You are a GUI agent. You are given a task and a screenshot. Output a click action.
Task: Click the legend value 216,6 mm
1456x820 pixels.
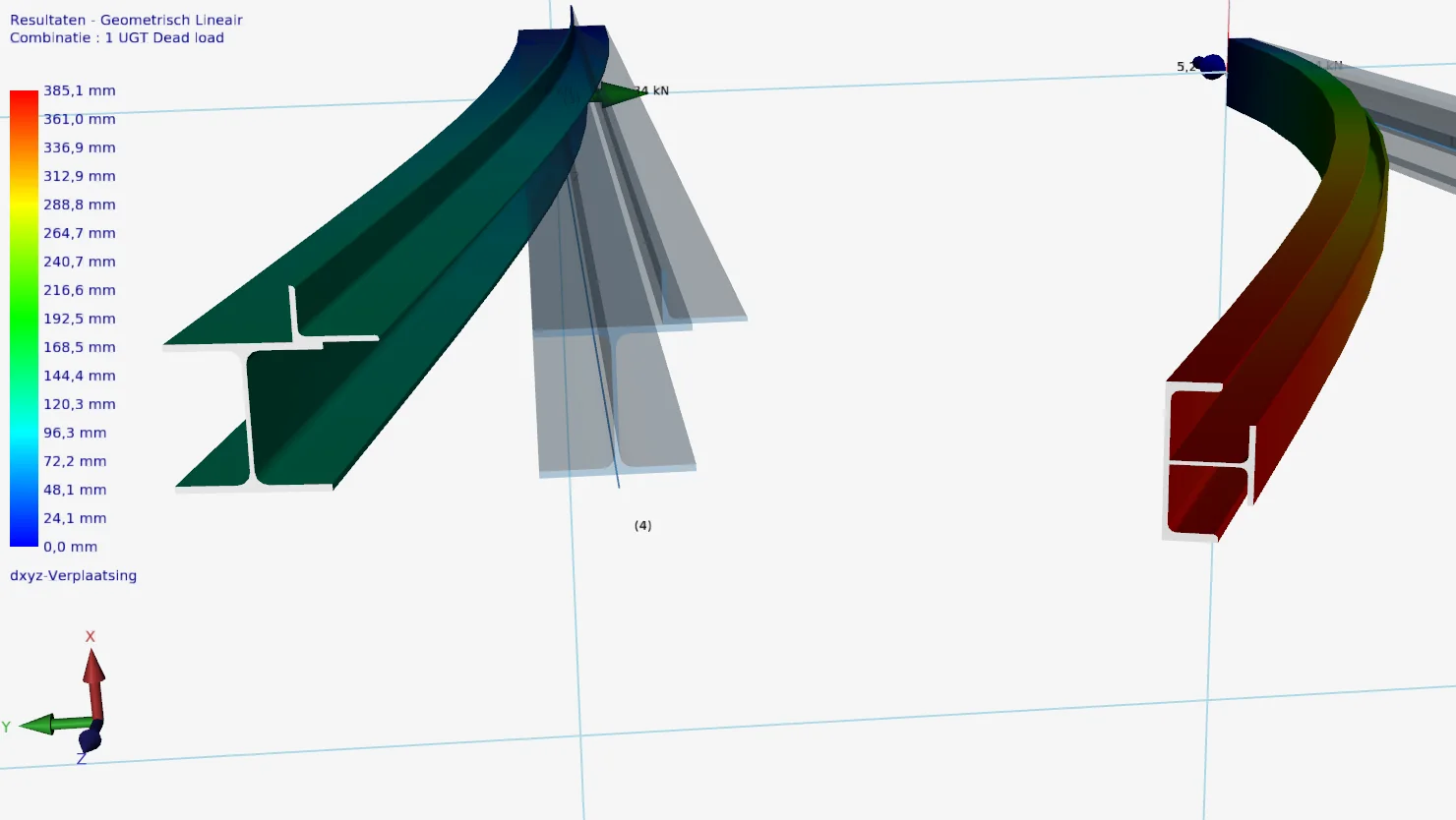80,290
